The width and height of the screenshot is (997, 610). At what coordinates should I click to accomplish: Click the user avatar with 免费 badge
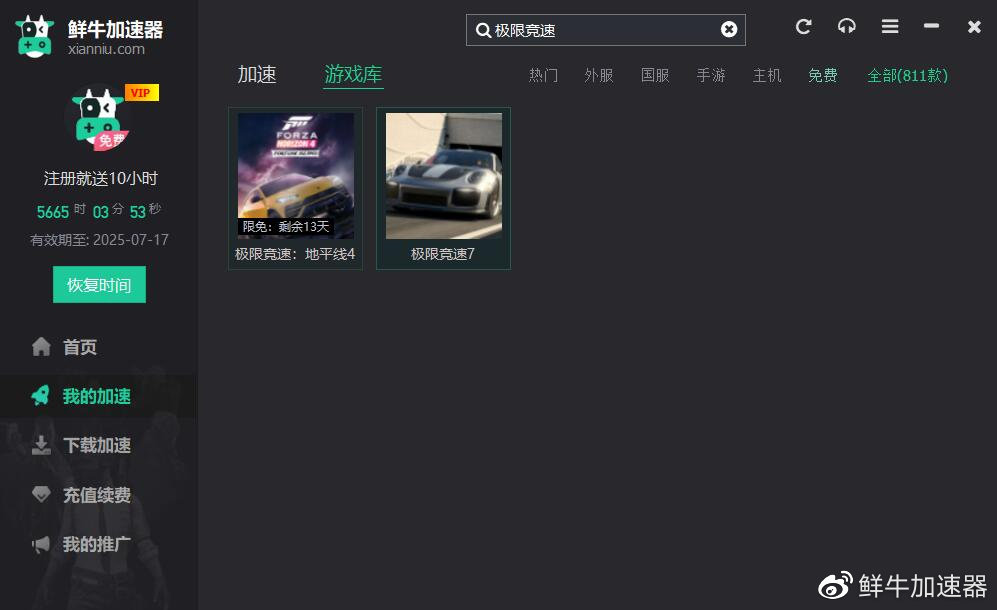click(x=98, y=119)
